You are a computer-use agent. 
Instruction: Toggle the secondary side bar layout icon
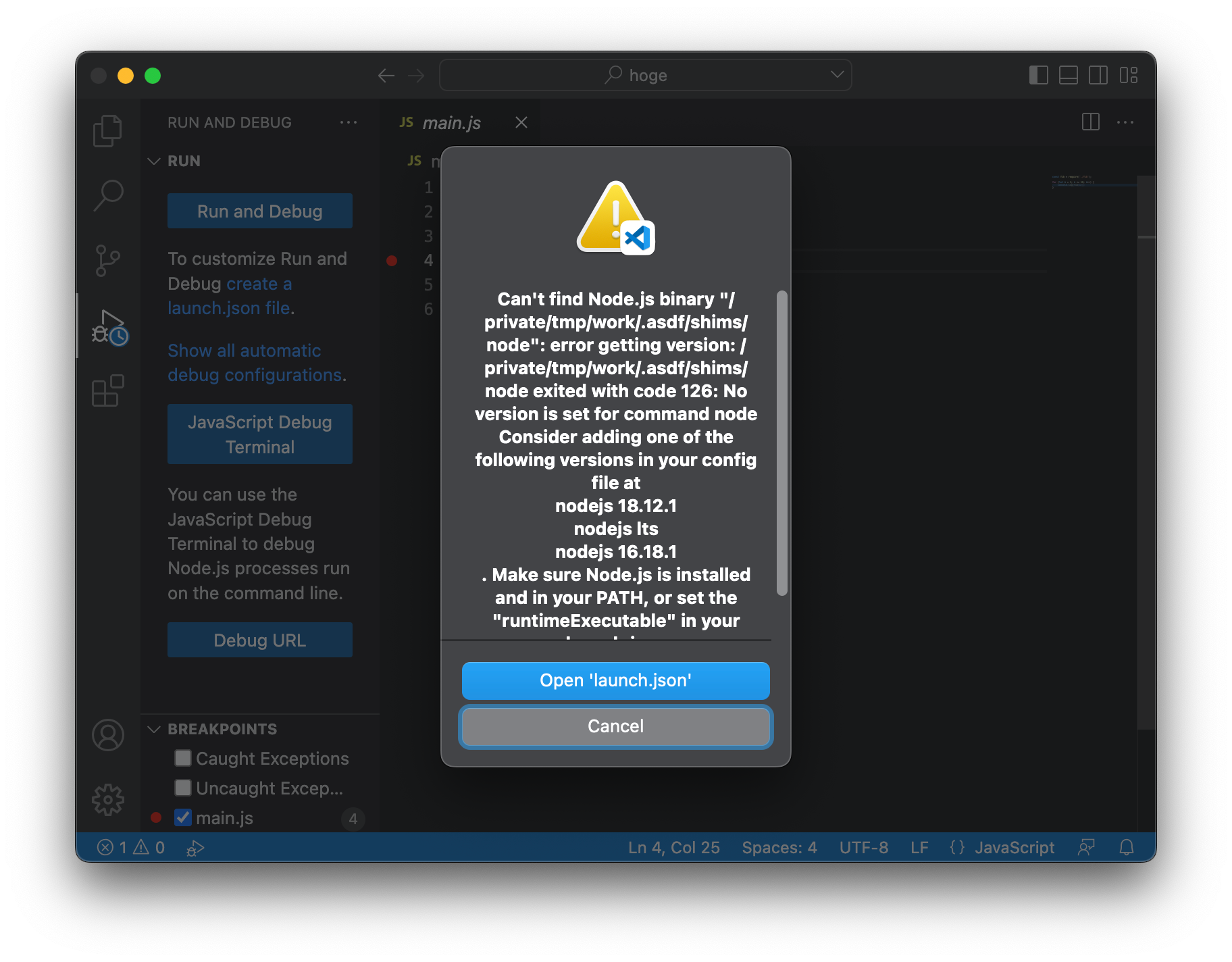[1098, 75]
